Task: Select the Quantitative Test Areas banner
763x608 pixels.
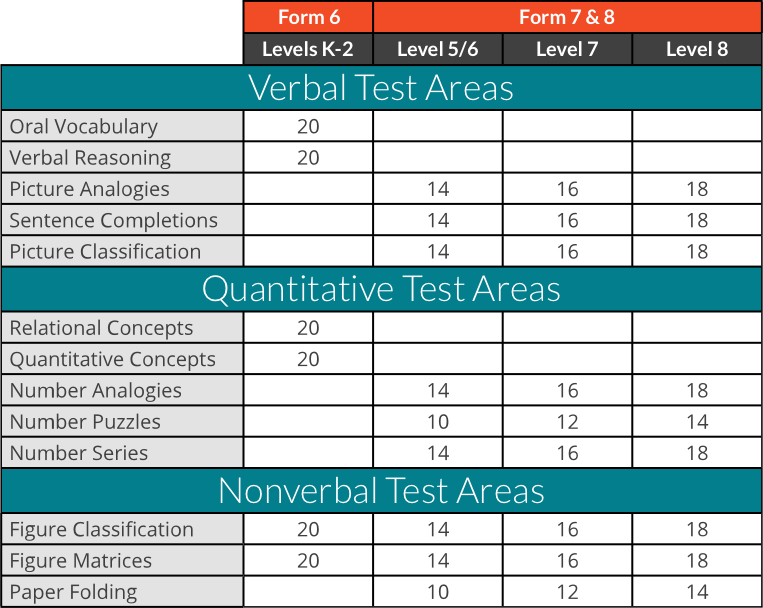Action: tap(381, 289)
